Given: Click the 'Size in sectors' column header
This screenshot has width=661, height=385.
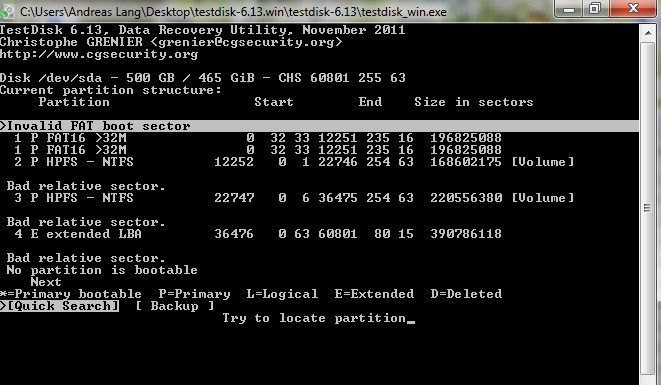Looking at the screenshot, I should [x=474, y=102].
